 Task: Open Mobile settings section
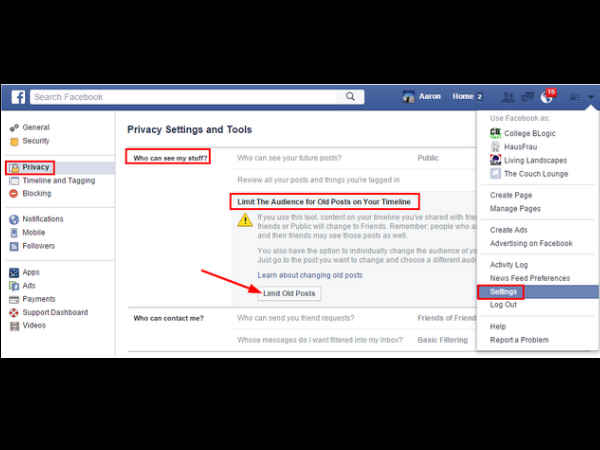[x=34, y=233]
